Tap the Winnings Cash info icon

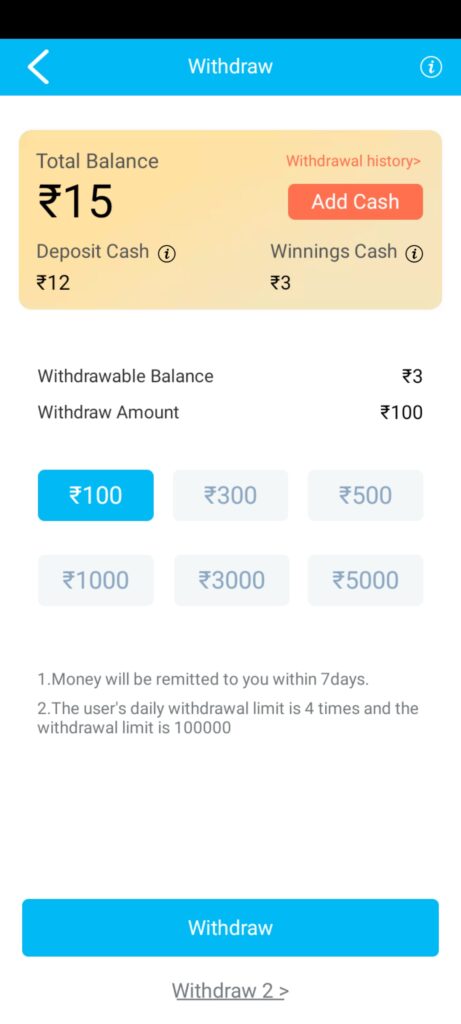pos(415,254)
